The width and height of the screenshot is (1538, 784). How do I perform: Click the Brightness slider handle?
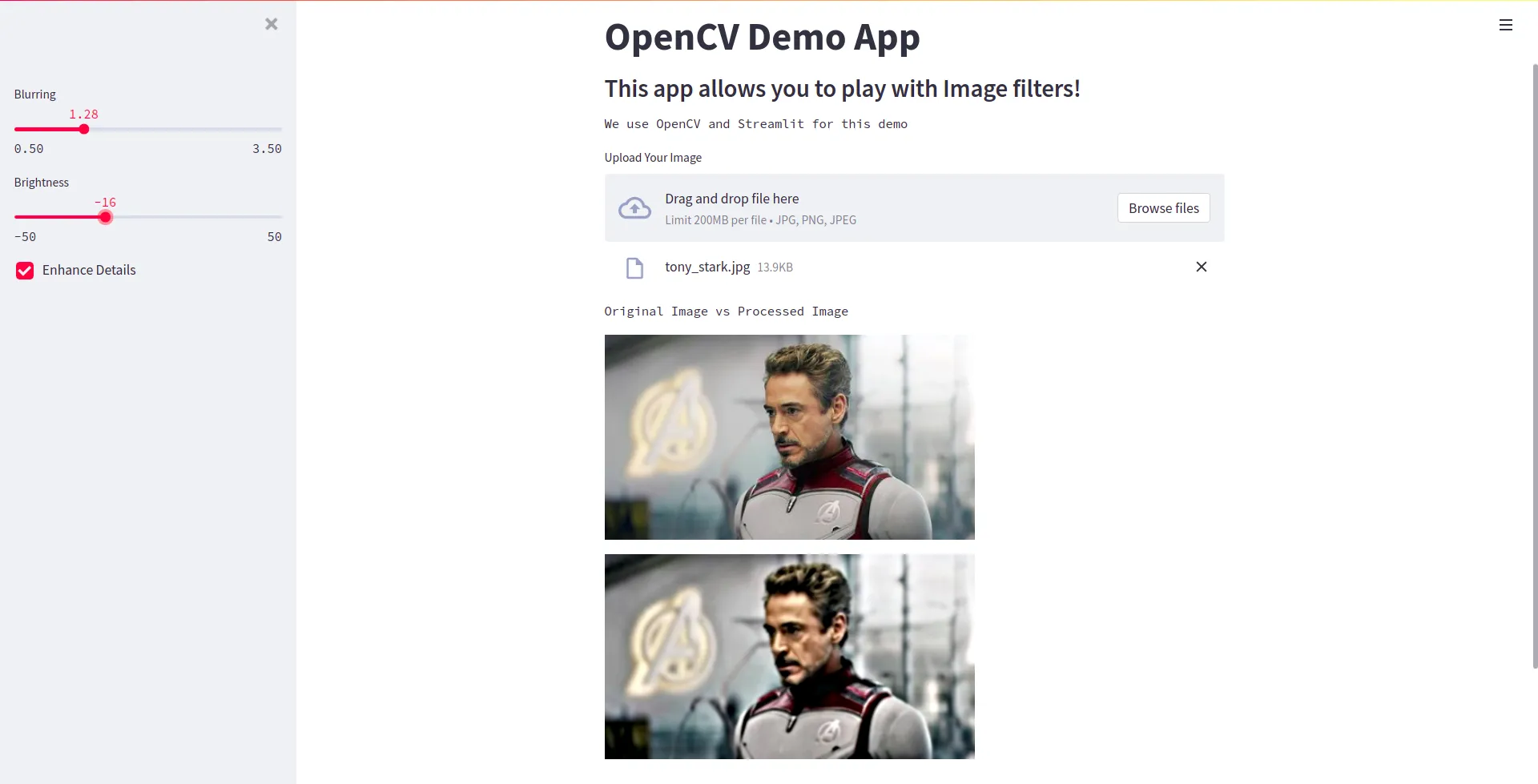105,217
